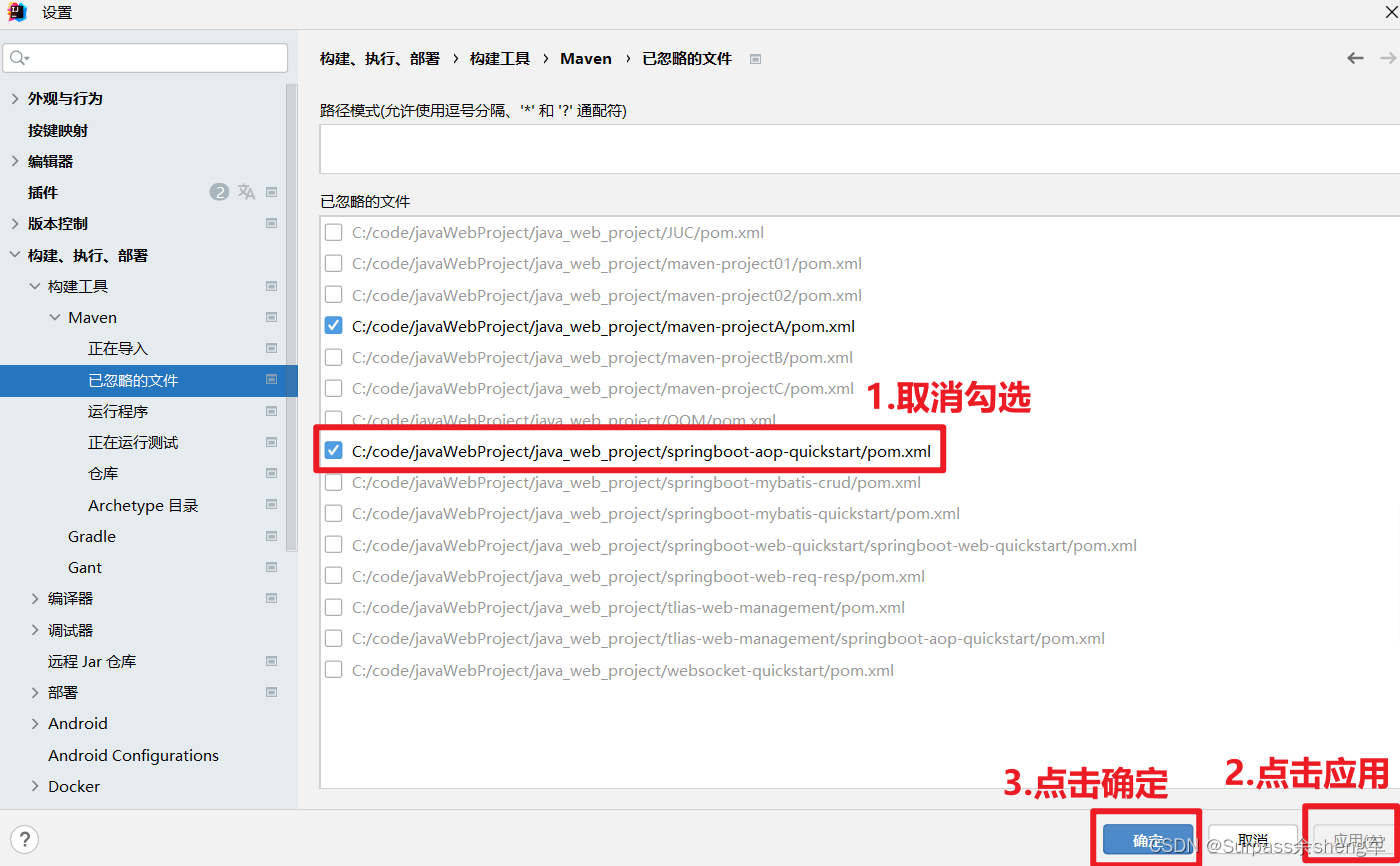Click the updates badge 2 next to 插件
This screenshot has width=1400, height=866.
pyautogui.click(x=219, y=192)
